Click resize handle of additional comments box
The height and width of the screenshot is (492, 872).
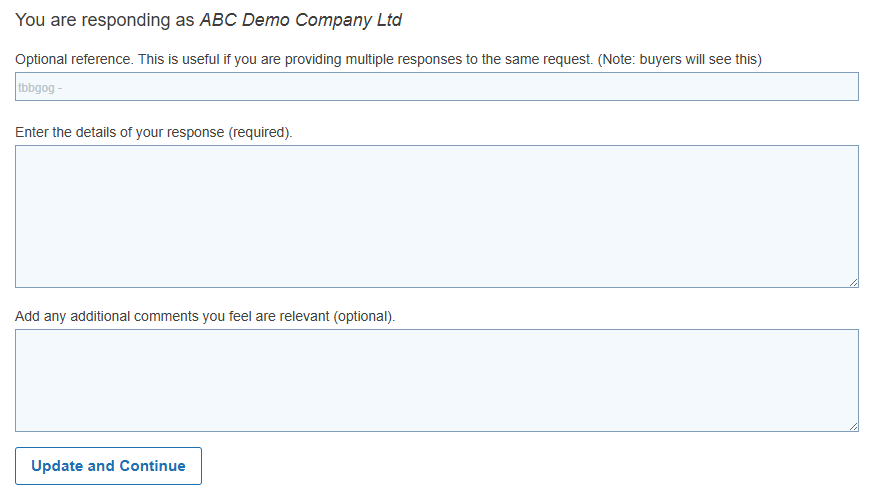(x=853, y=427)
